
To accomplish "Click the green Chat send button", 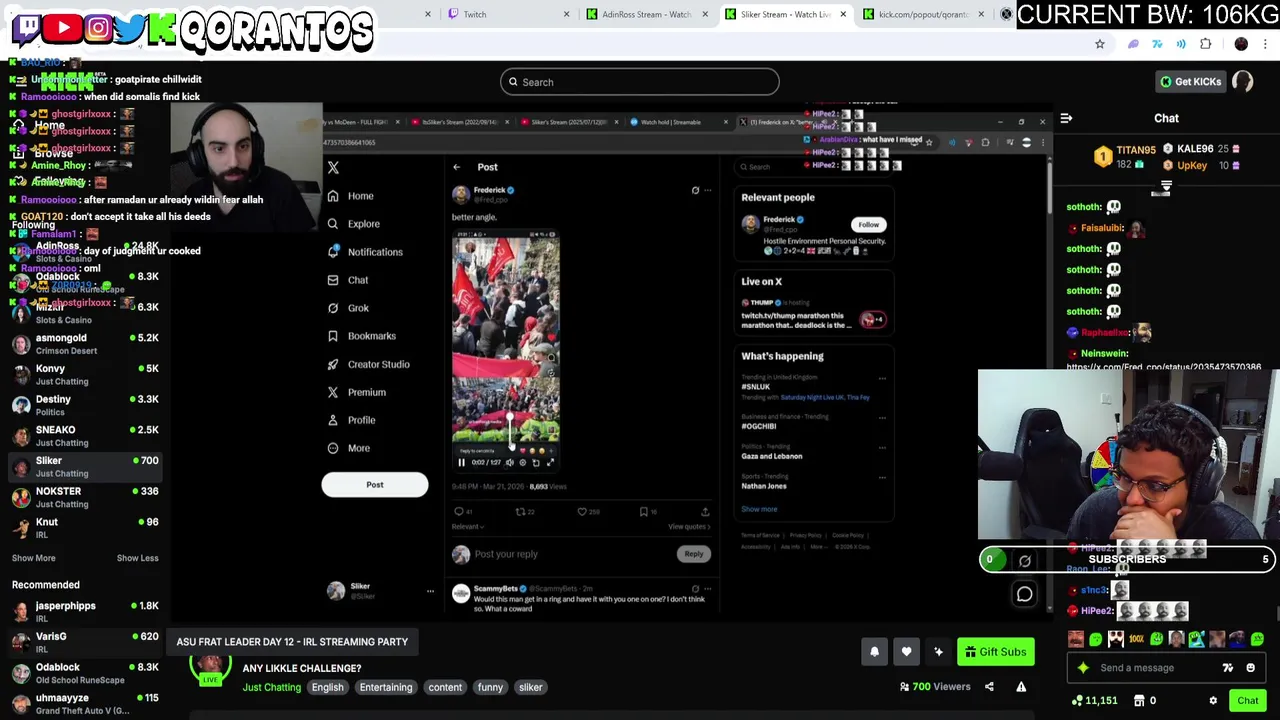I will 1247,701.
